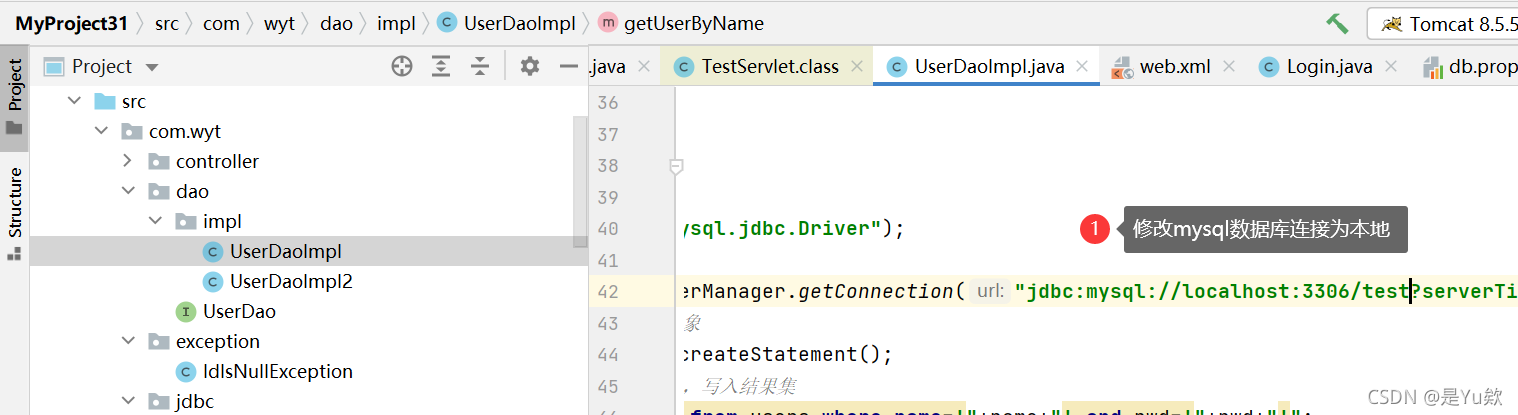Collapse the src folder chevron
1518x415 pixels.
[x=74, y=101]
